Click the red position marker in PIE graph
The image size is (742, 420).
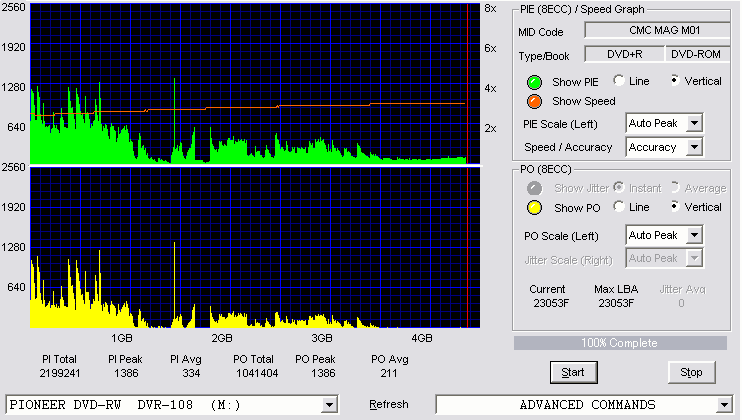coord(468,84)
